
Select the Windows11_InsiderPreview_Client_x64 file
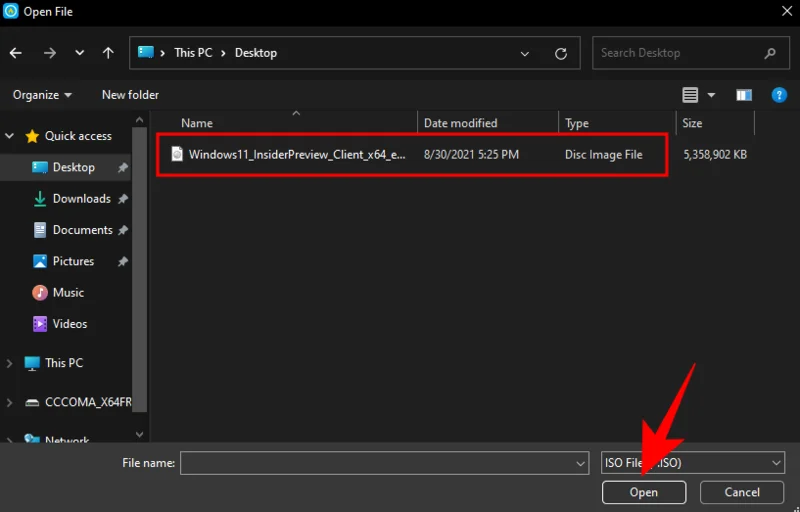click(297, 155)
